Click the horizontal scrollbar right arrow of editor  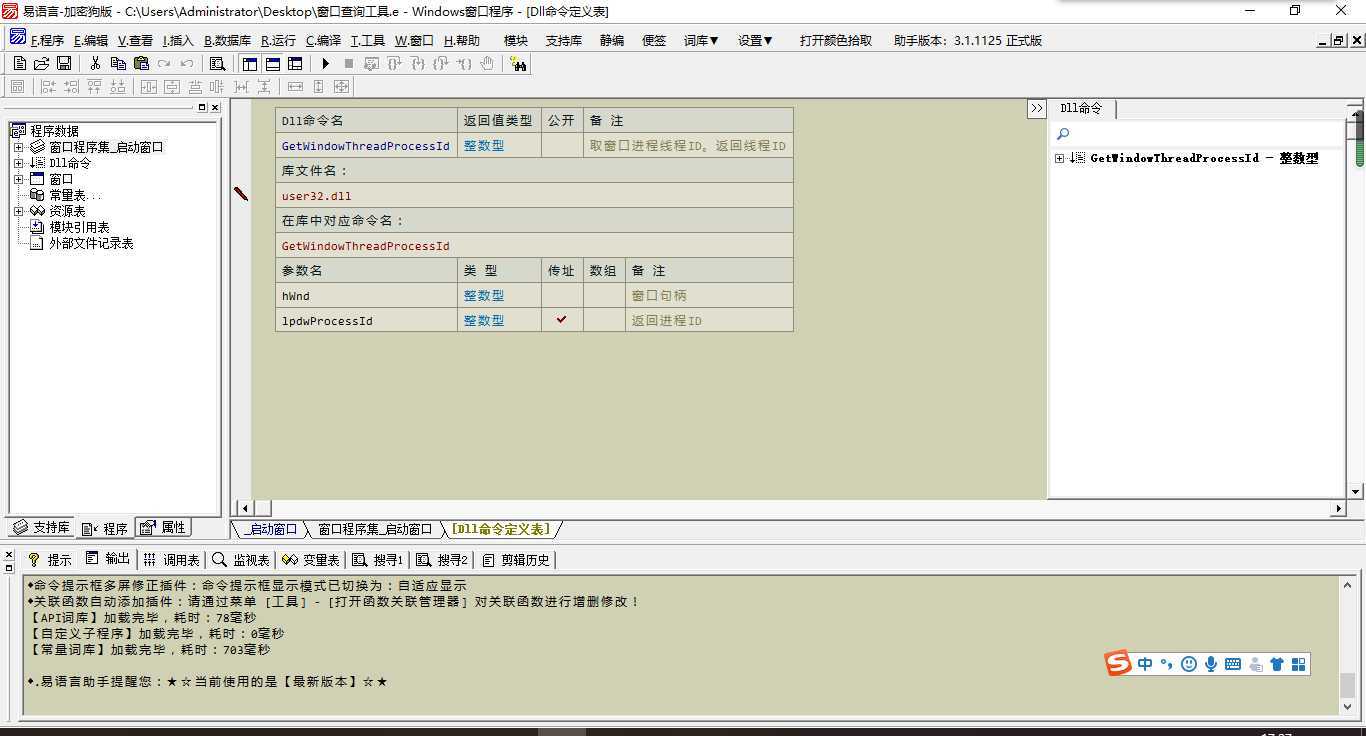click(x=1338, y=508)
